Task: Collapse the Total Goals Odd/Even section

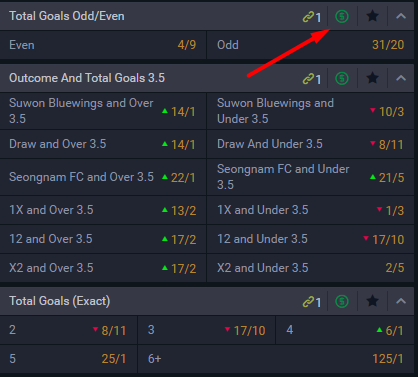Action: (x=401, y=16)
